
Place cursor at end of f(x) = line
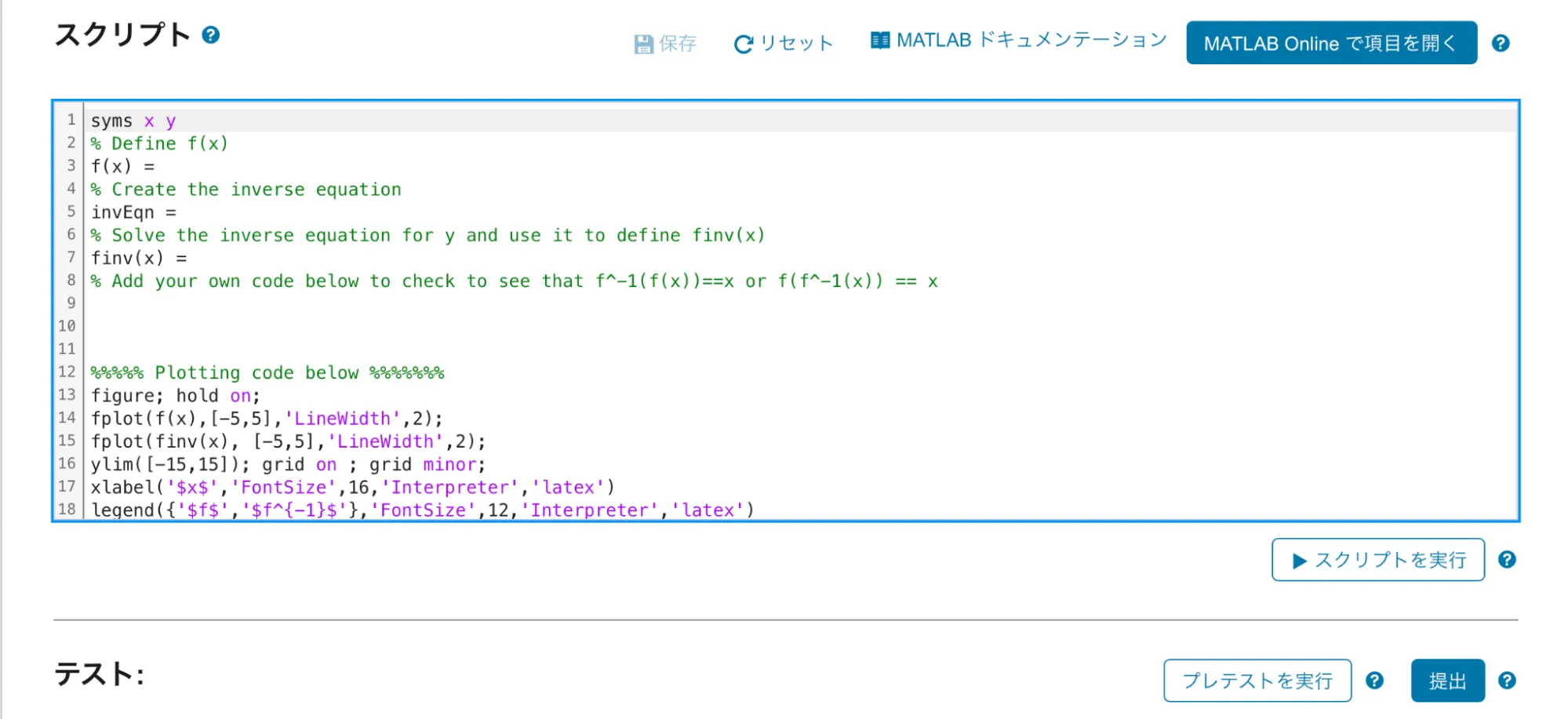[157, 166]
